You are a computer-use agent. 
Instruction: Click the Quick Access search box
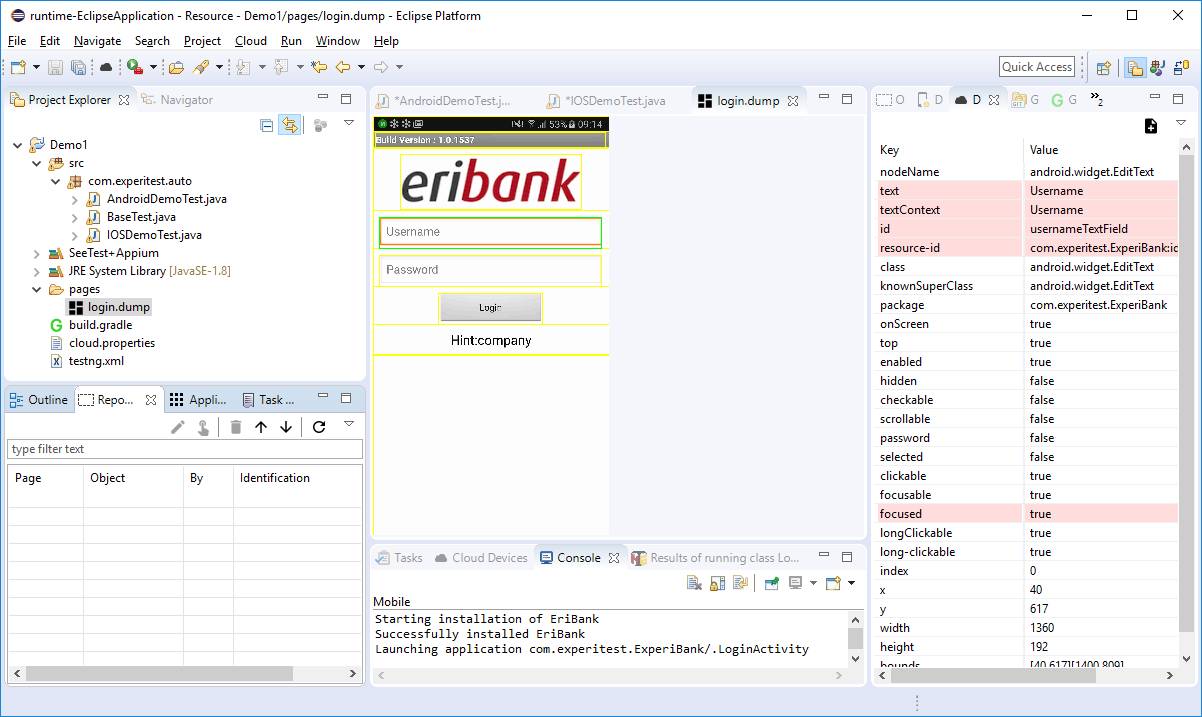pyautogui.click(x=1037, y=67)
